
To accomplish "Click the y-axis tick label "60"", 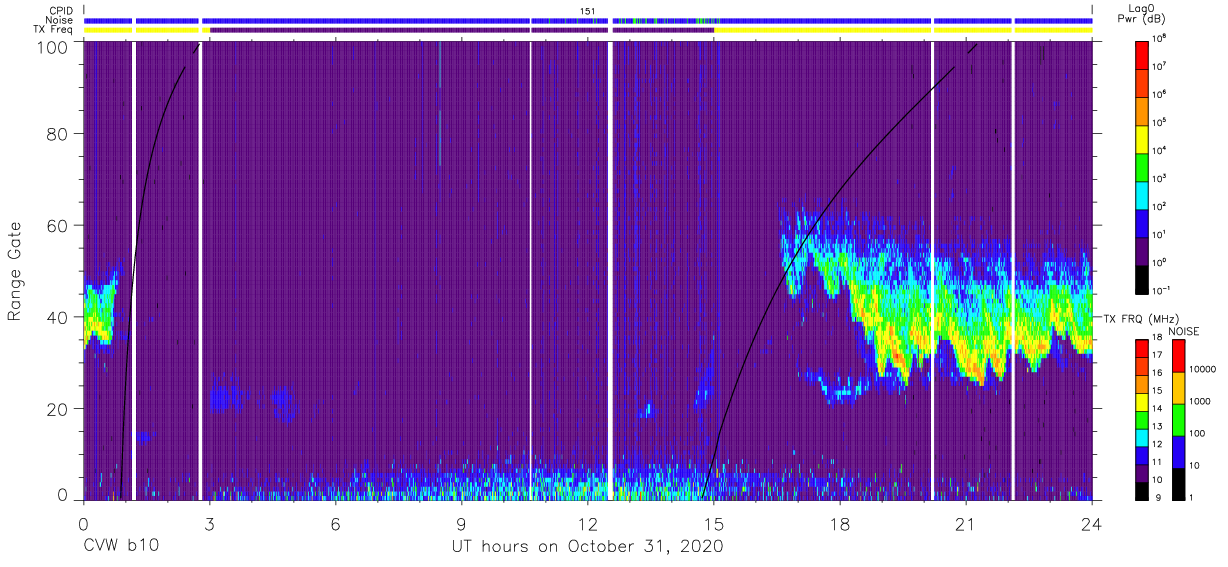I will tap(57, 227).
